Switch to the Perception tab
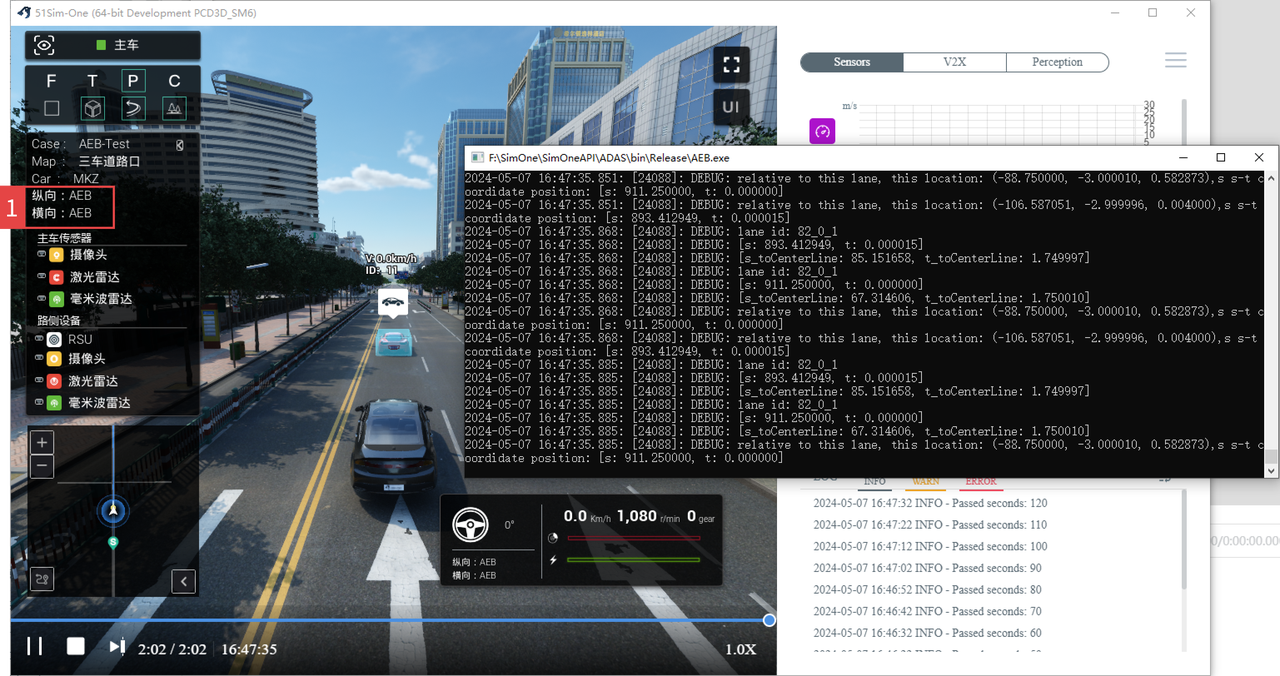 click(1057, 62)
